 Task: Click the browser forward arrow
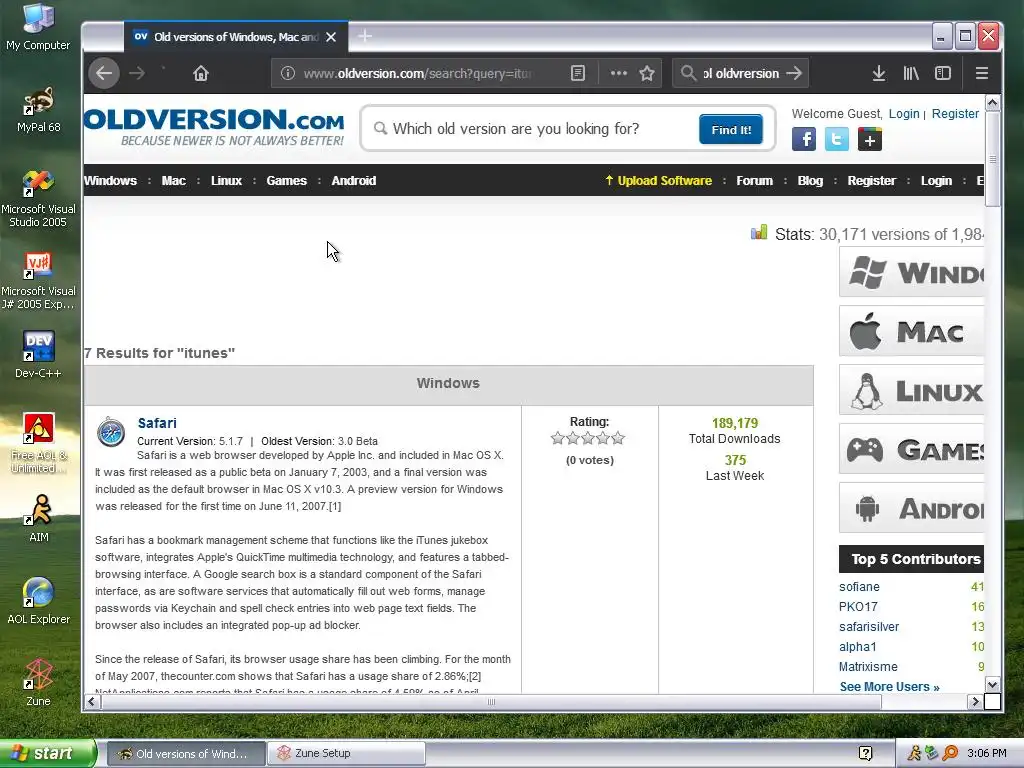(136, 73)
